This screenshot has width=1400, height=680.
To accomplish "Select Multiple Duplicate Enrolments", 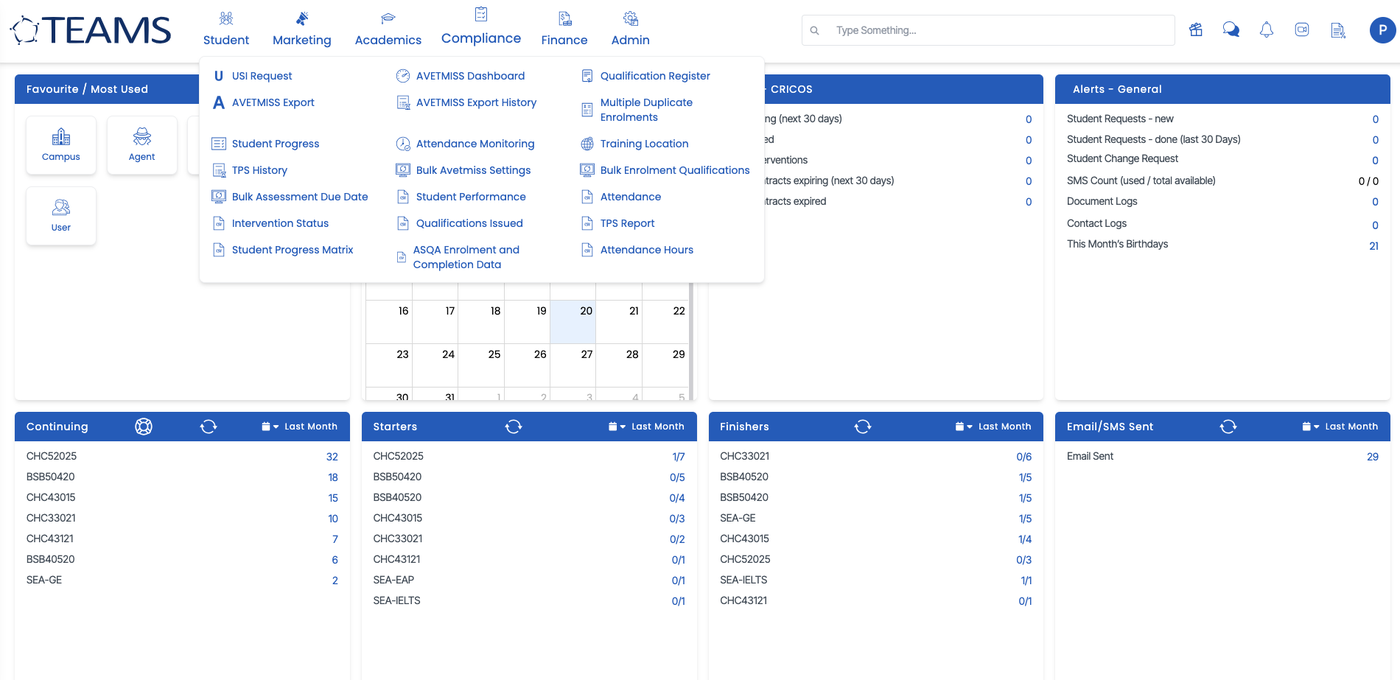I will (x=646, y=110).
